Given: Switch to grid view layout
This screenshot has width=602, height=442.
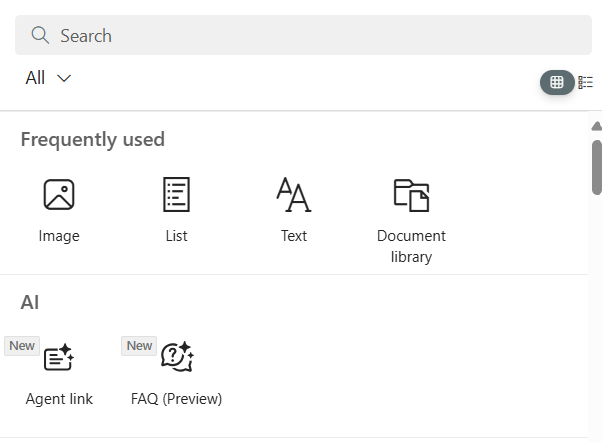Looking at the screenshot, I should tap(557, 82).
